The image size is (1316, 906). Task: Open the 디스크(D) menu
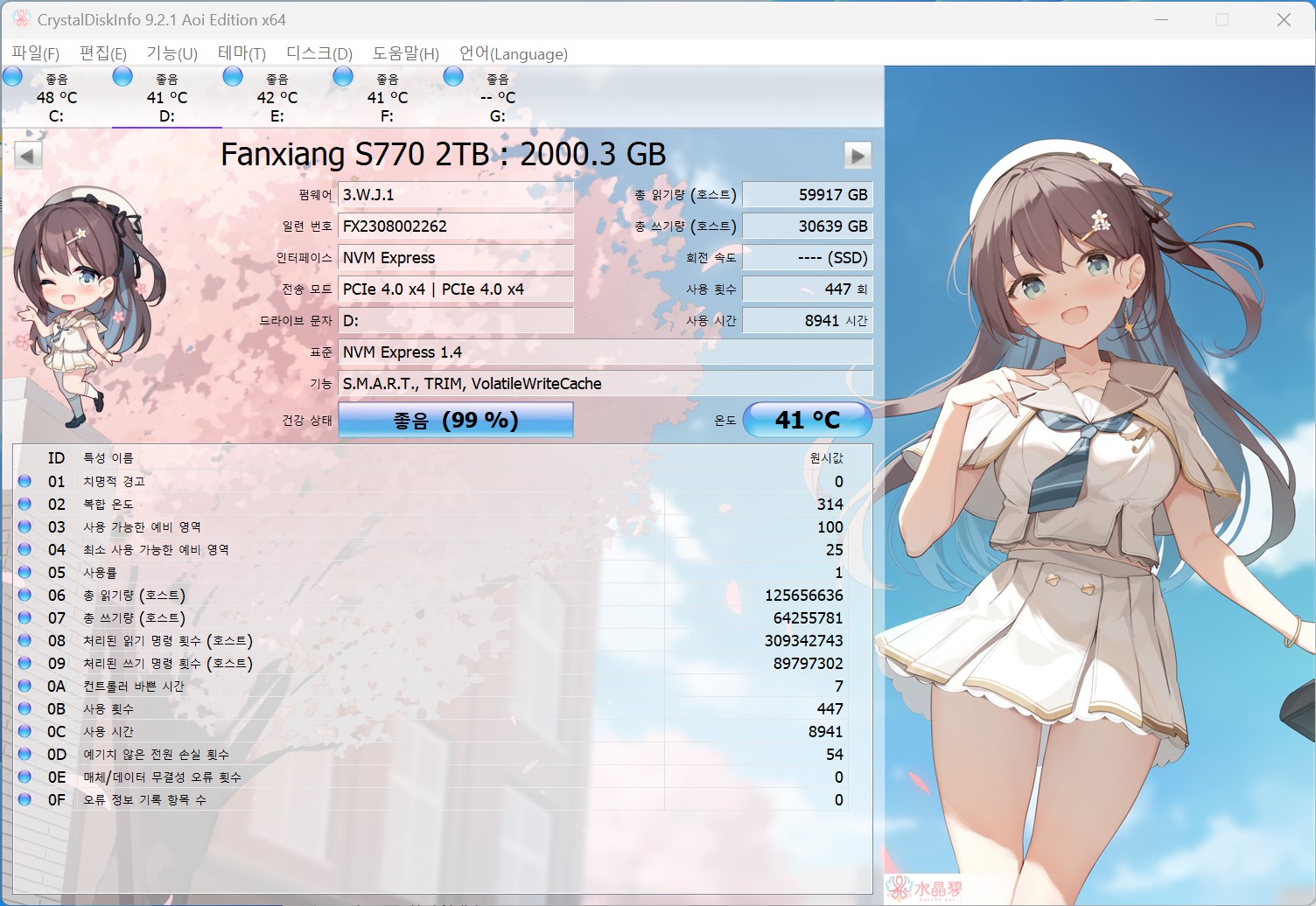click(319, 53)
